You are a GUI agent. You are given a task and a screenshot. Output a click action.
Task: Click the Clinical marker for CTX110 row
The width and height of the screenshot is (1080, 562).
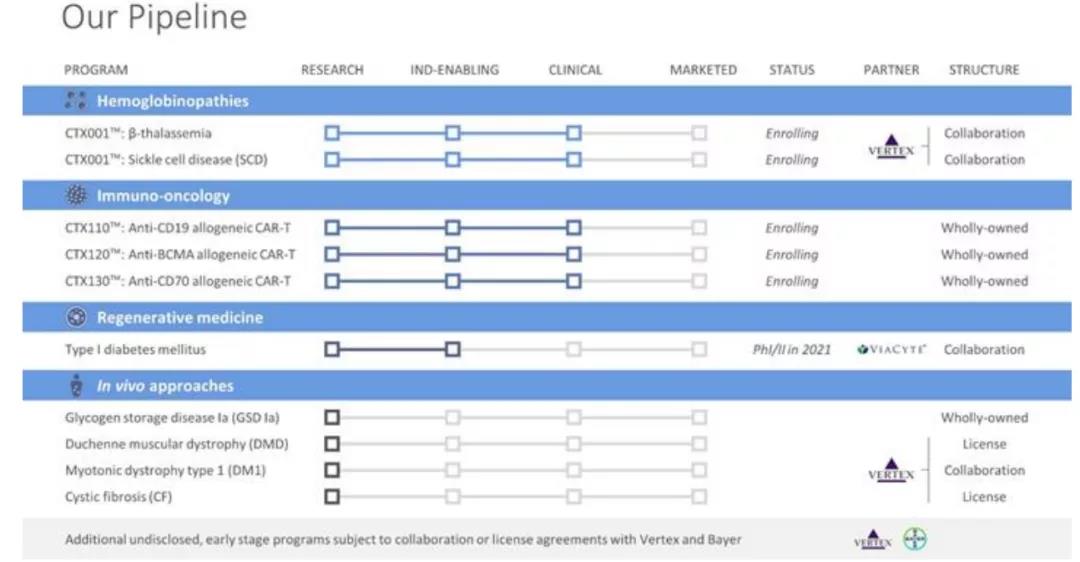point(573,228)
